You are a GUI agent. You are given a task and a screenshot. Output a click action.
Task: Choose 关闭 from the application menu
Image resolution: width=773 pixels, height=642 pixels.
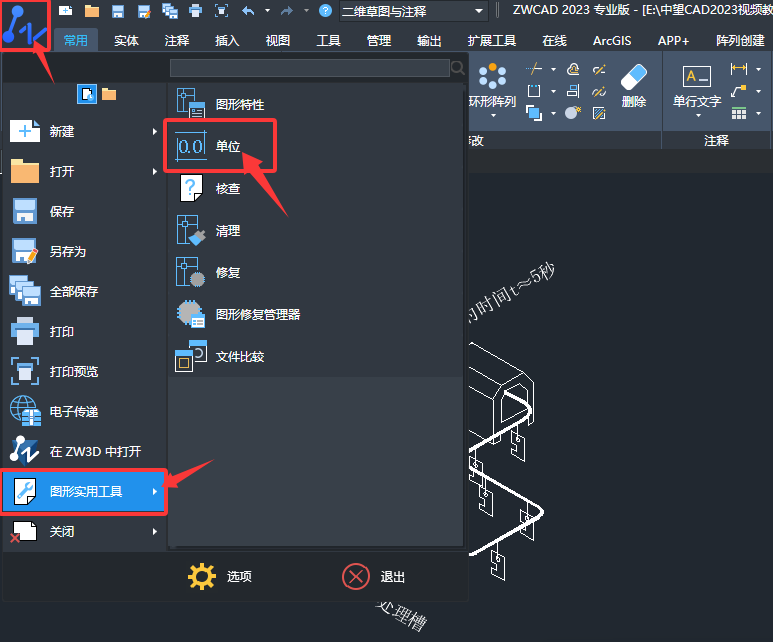tap(84, 532)
